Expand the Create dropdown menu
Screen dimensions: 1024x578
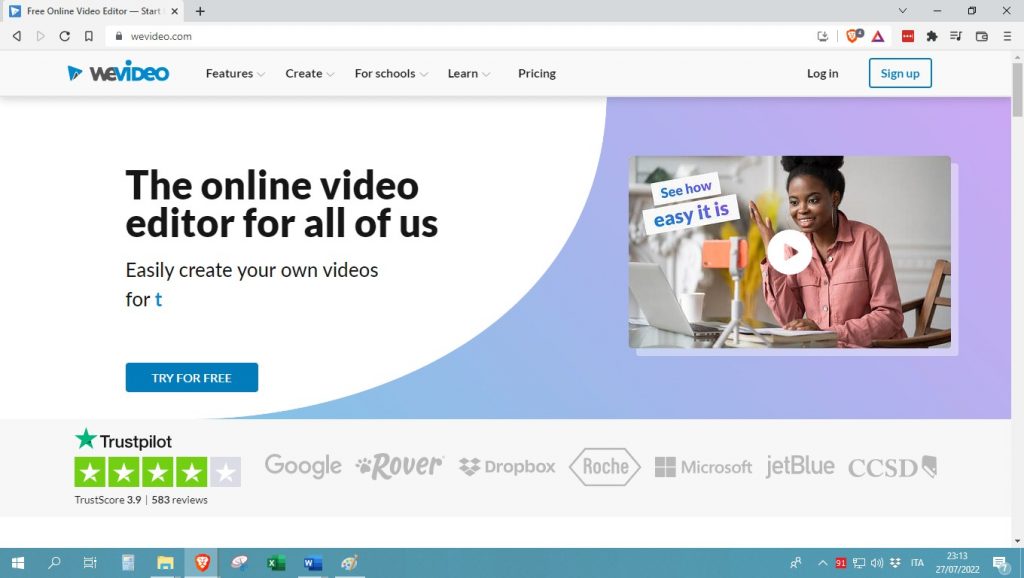coord(305,73)
